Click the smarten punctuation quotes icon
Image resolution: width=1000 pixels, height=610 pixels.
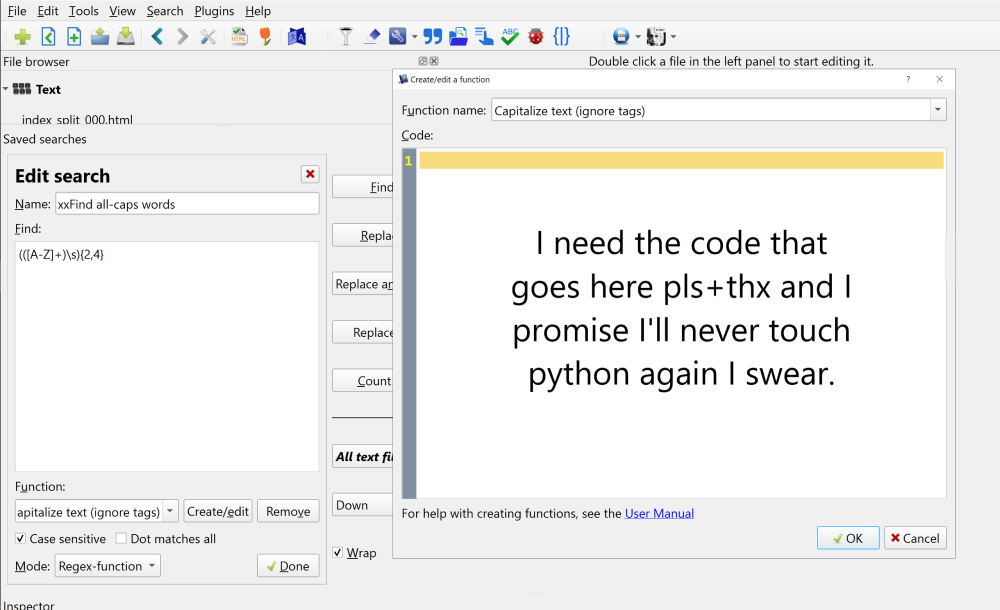point(432,37)
